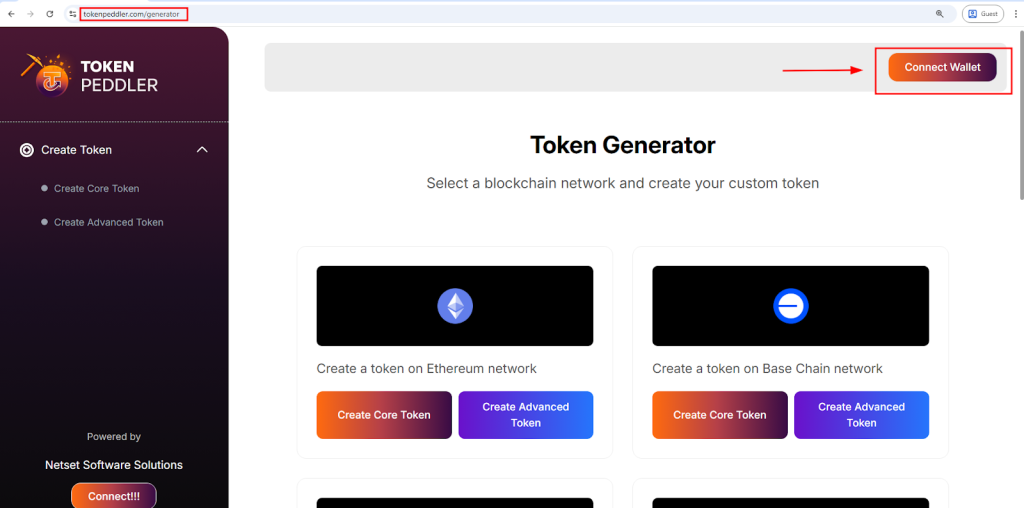Click the browser back arrow
This screenshot has width=1024, height=508.
coord(11,14)
